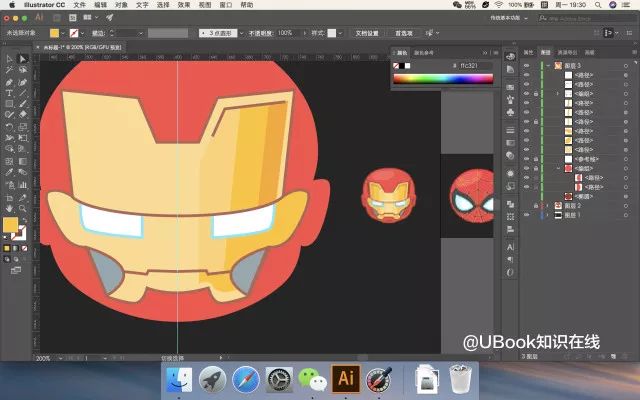Open the 传统基本功能 workspace switcher
The height and width of the screenshot is (400, 640).
click(x=509, y=18)
